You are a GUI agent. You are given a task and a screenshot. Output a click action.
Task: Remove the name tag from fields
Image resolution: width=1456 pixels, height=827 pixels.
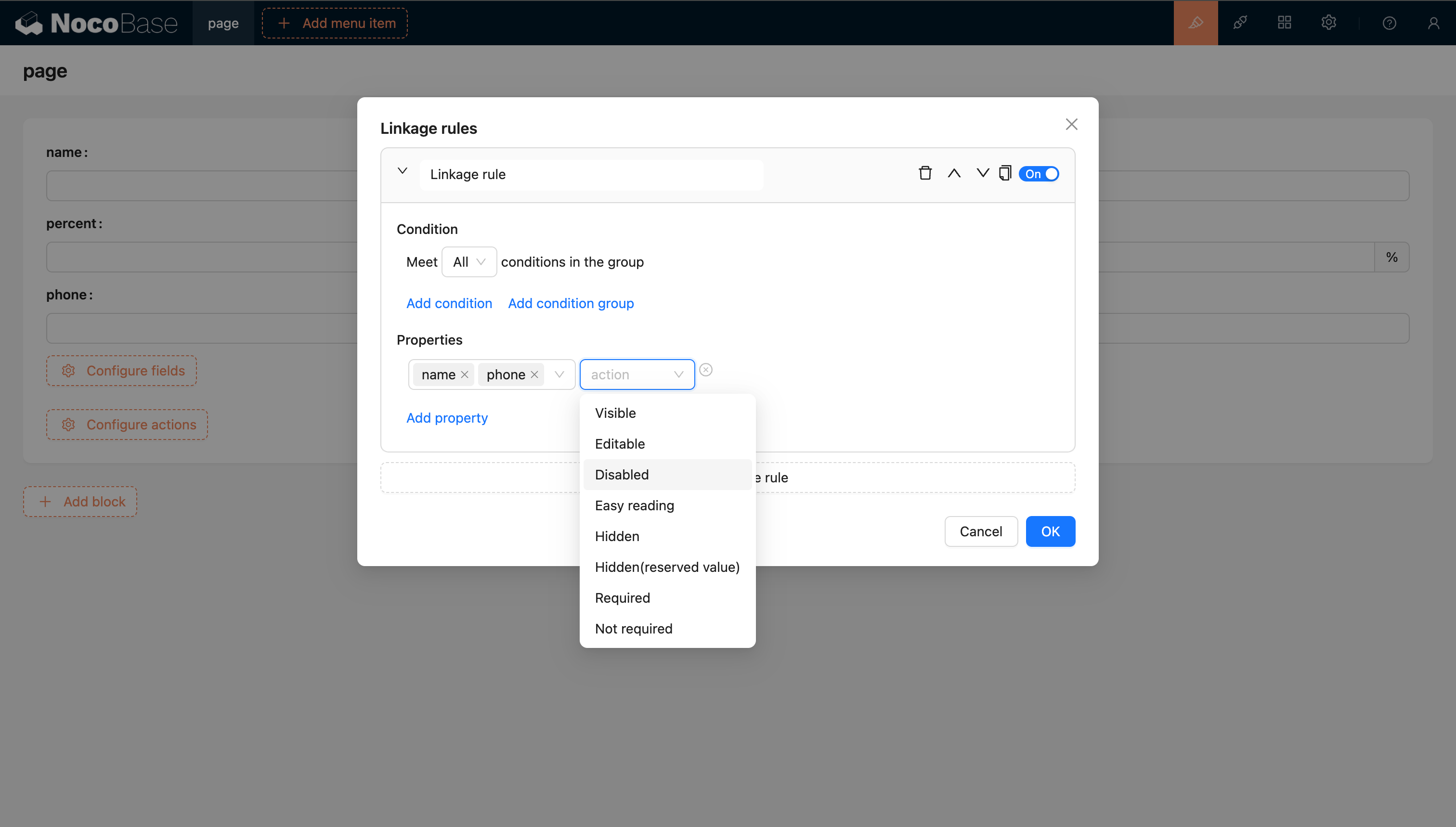(465, 375)
